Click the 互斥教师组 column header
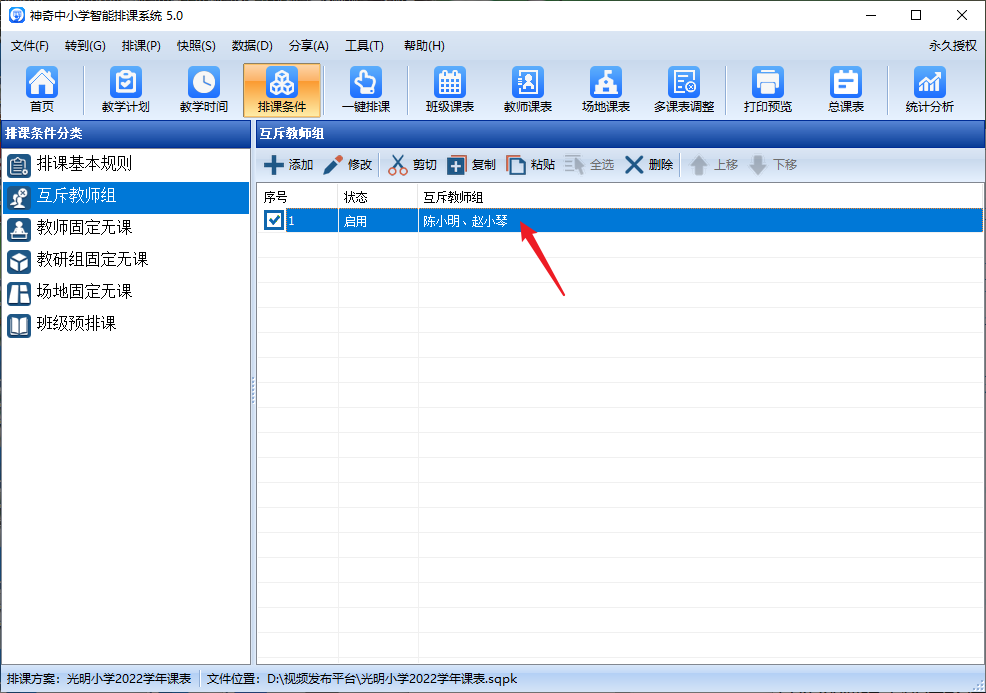The height and width of the screenshot is (693, 986). coord(700,197)
